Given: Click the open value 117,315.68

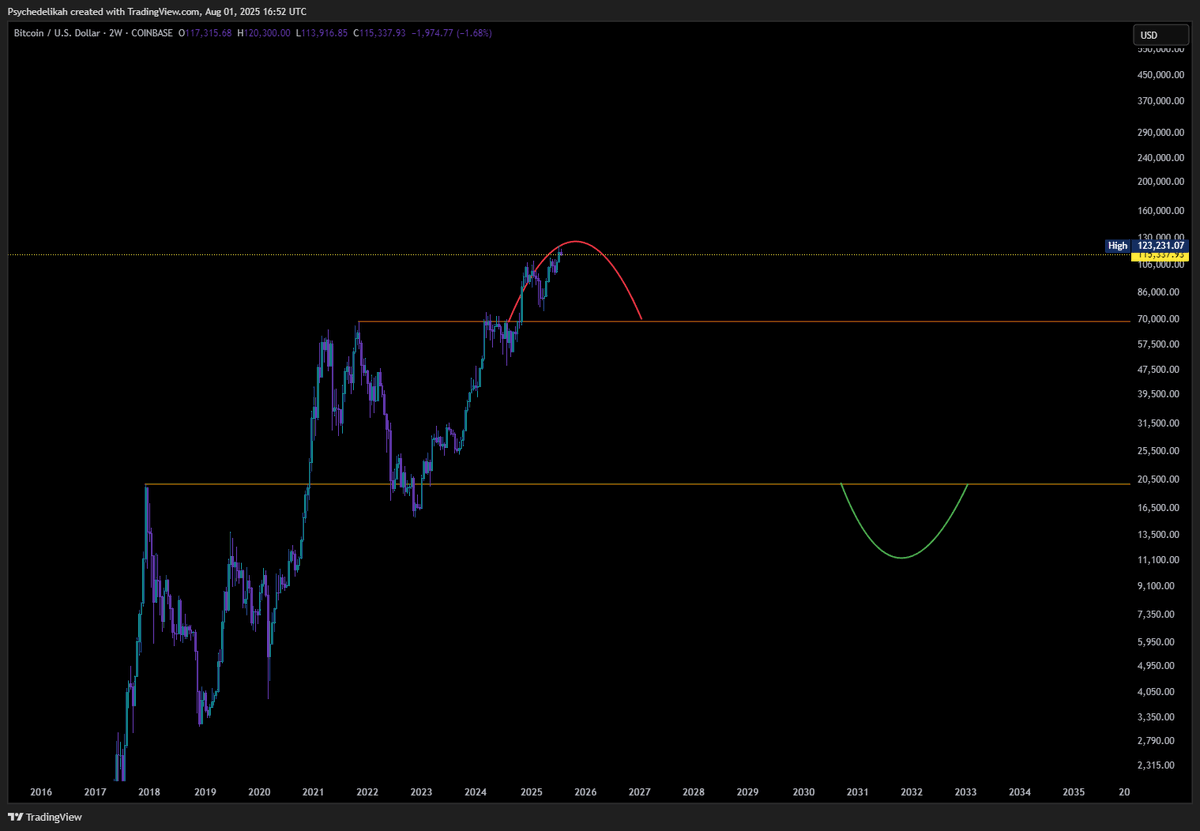Looking at the screenshot, I should [x=207, y=33].
